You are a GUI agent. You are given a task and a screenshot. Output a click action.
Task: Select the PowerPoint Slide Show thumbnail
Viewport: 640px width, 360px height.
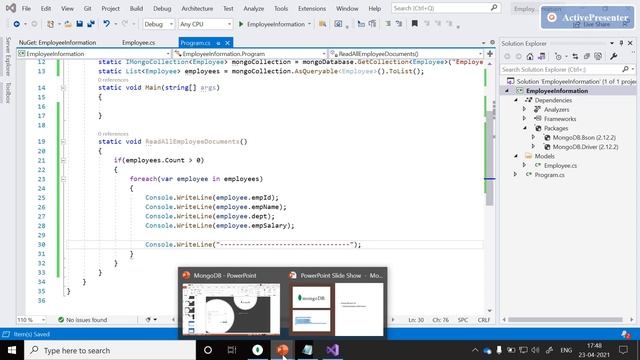coord(338,309)
